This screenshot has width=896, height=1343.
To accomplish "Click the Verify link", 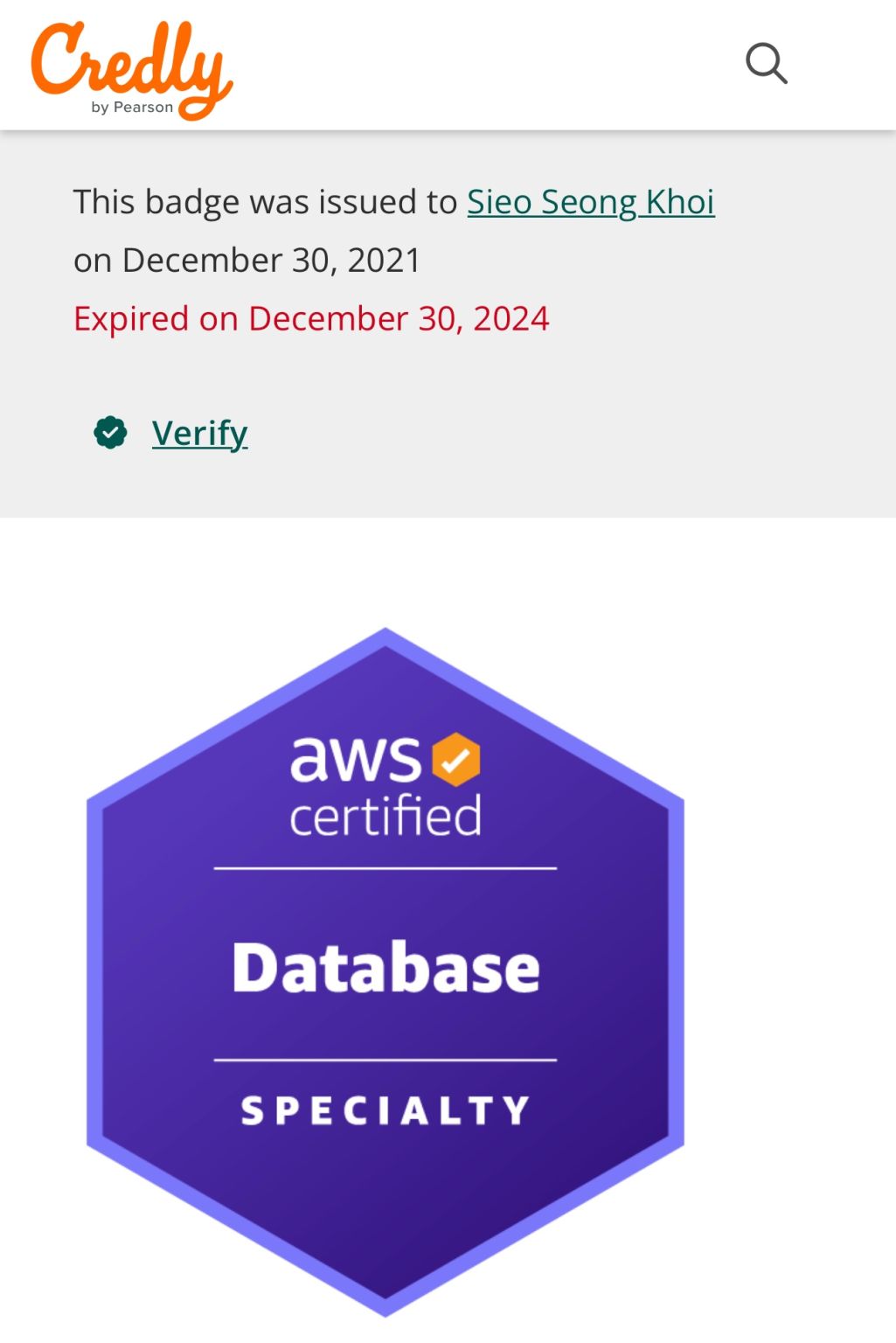I will pos(199,433).
